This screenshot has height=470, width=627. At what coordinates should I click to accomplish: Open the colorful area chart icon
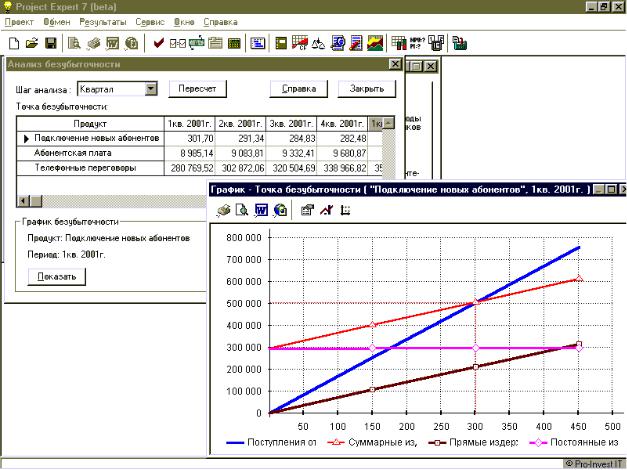click(x=375, y=43)
